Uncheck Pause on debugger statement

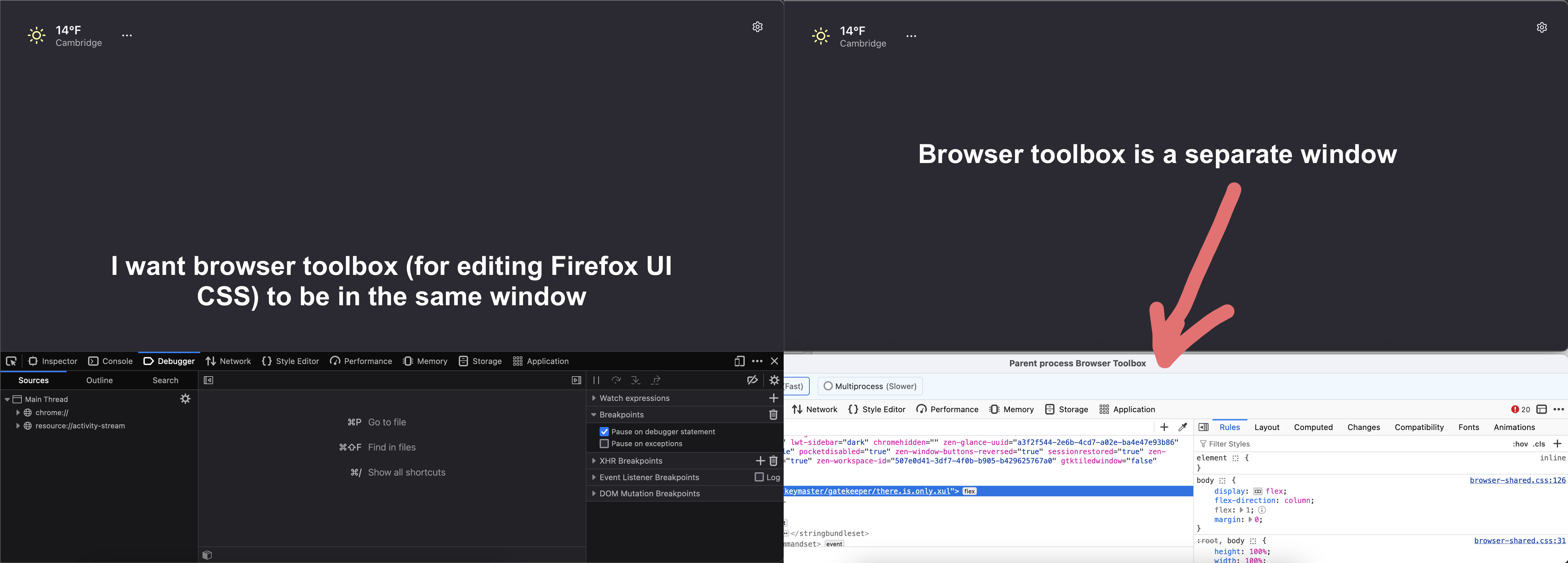(604, 431)
